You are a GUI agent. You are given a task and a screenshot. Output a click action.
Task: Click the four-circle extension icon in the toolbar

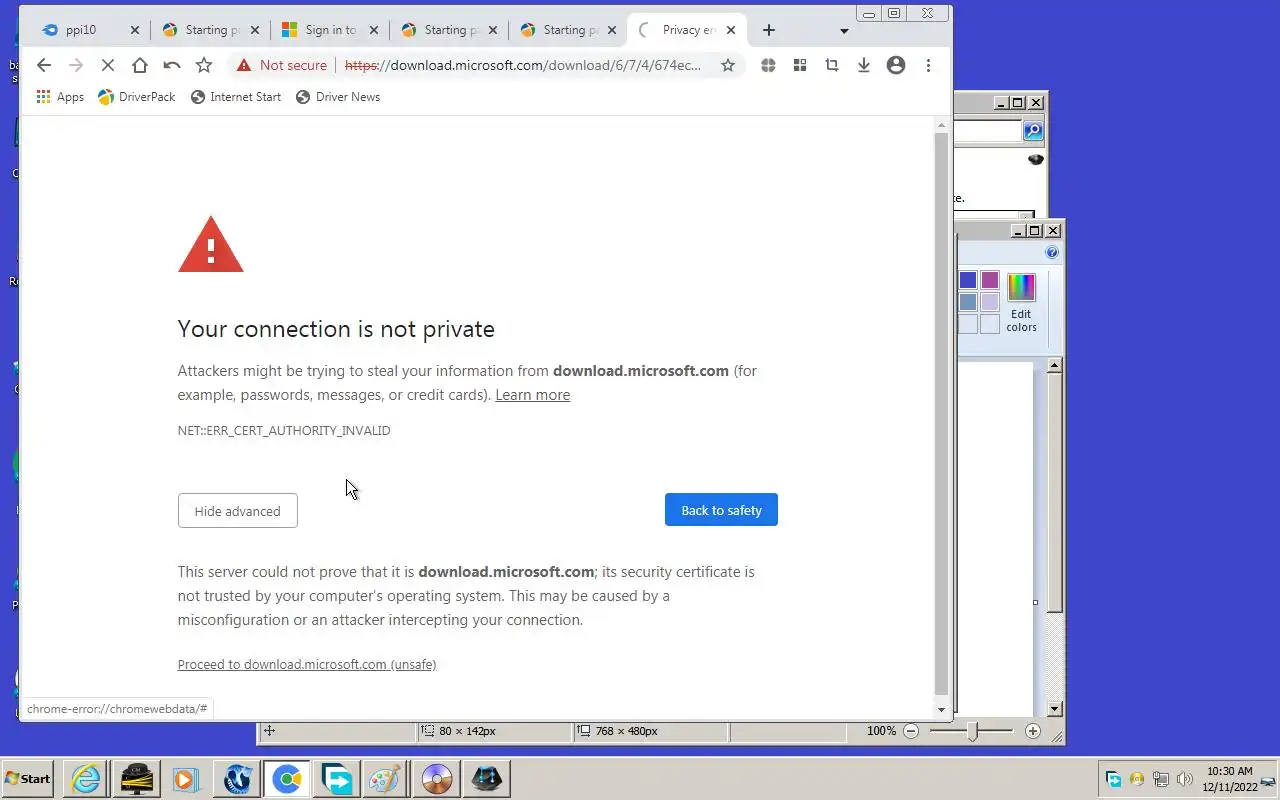click(x=768, y=65)
